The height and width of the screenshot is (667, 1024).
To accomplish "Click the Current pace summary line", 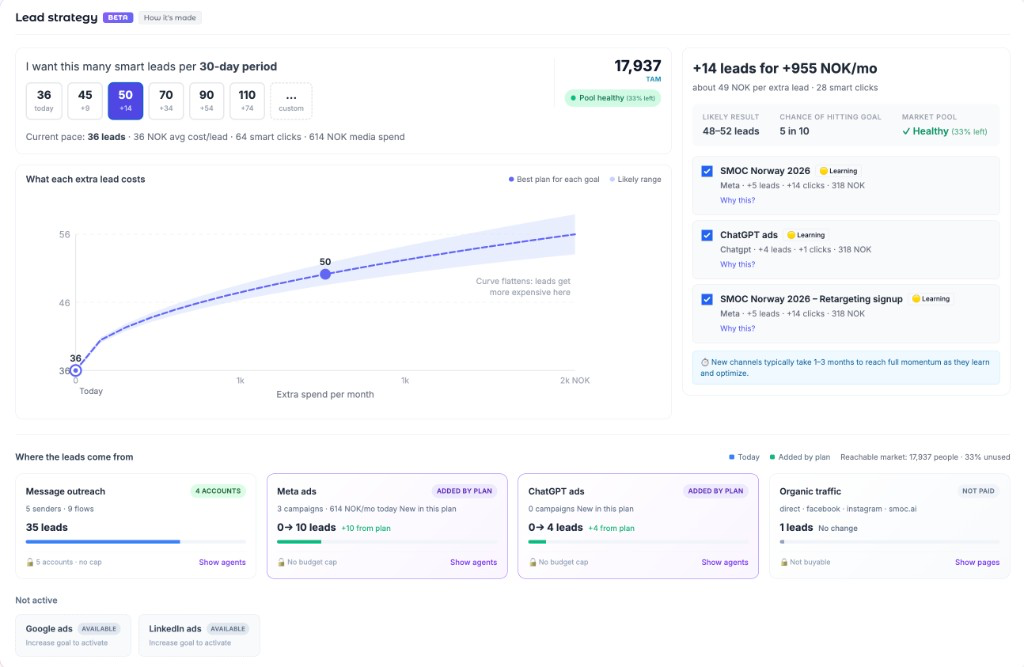I will coord(216,137).
